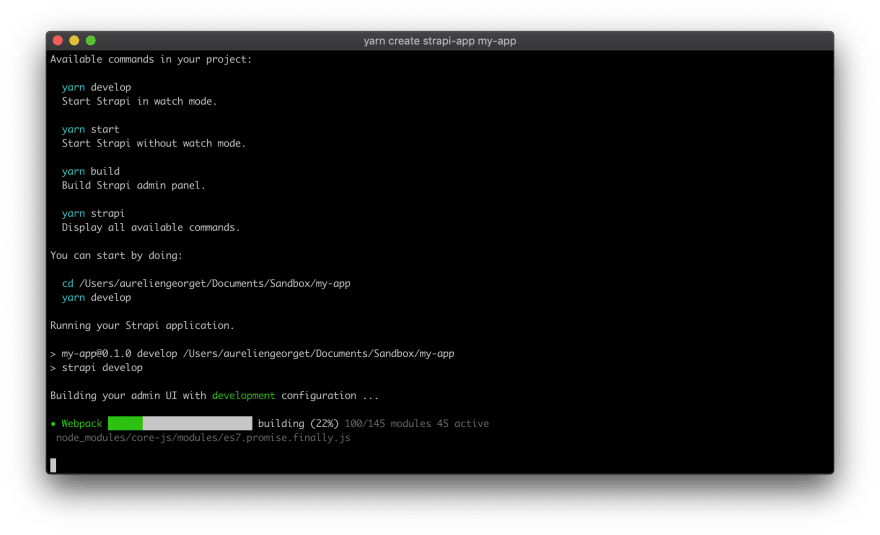The width and height of the screenshot is (880, 535).
Task: Click the 'my-app@0.1.0 develop' output line
Action: (253, 354)
